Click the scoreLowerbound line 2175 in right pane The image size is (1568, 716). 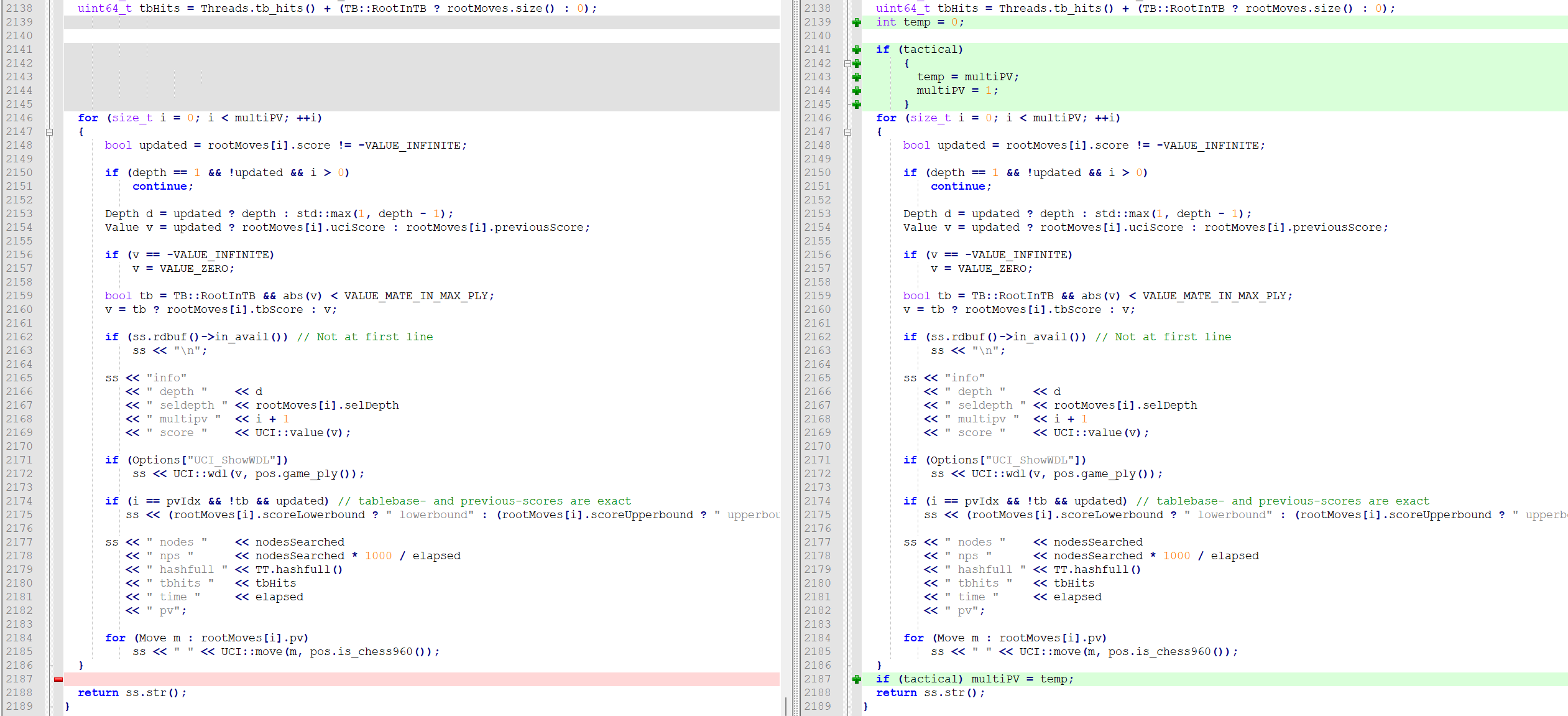pyautogui.click(x=1245, y=515)
